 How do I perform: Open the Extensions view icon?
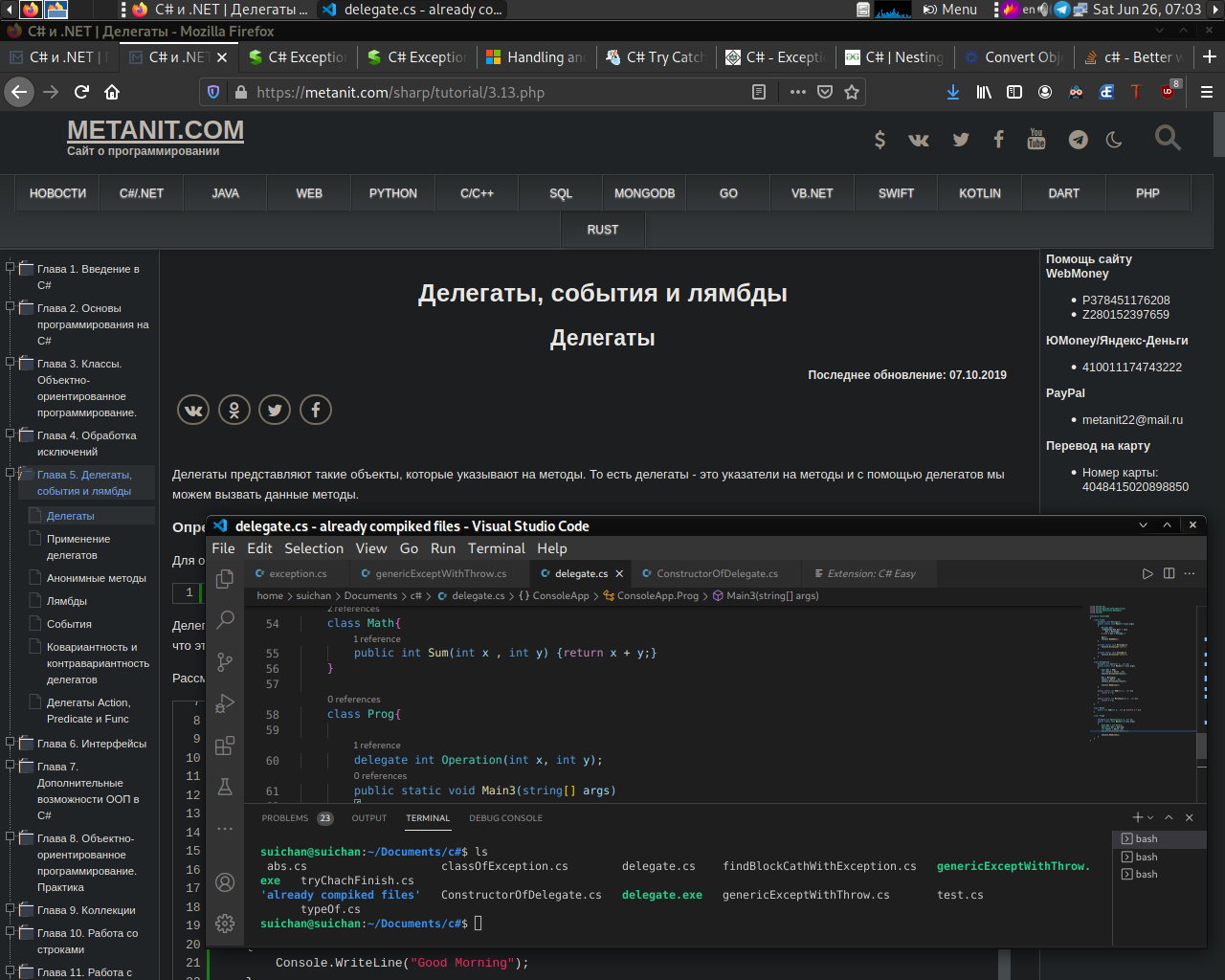coord(225,746)
